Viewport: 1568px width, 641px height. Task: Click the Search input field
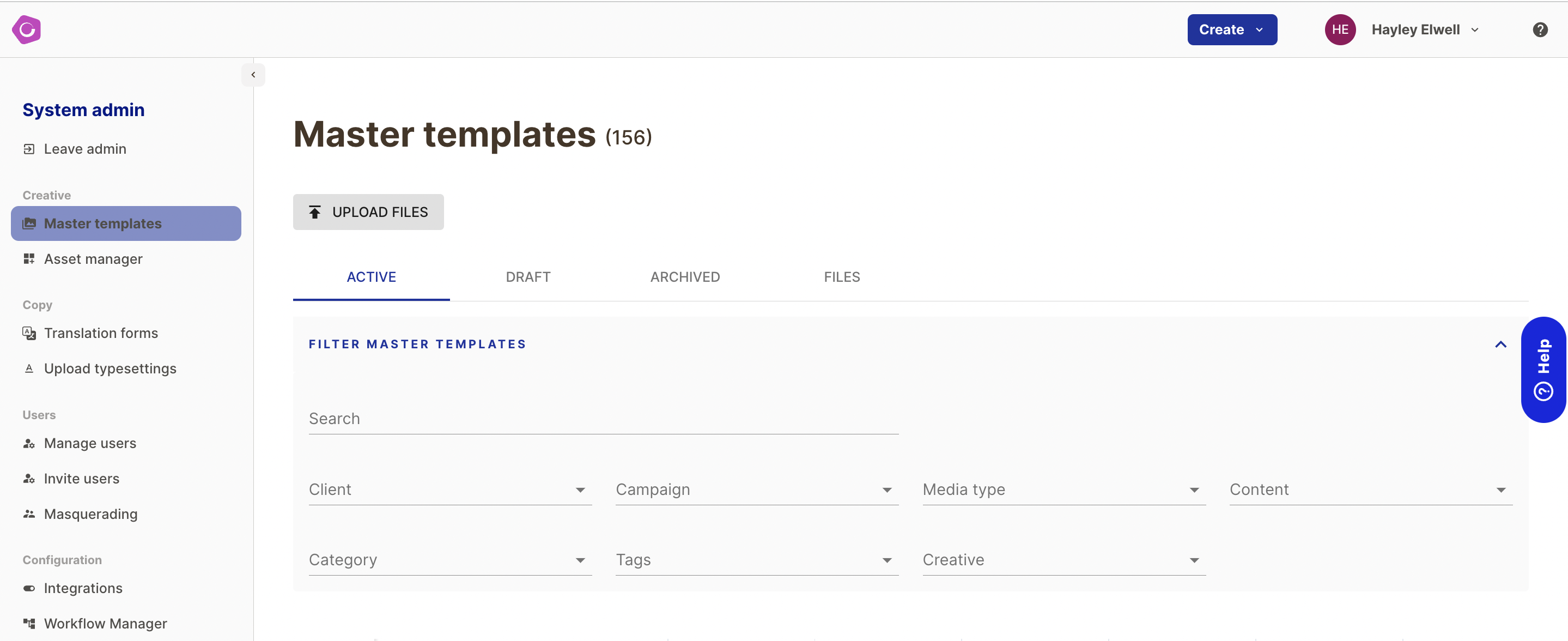click(x=603, y=419)
